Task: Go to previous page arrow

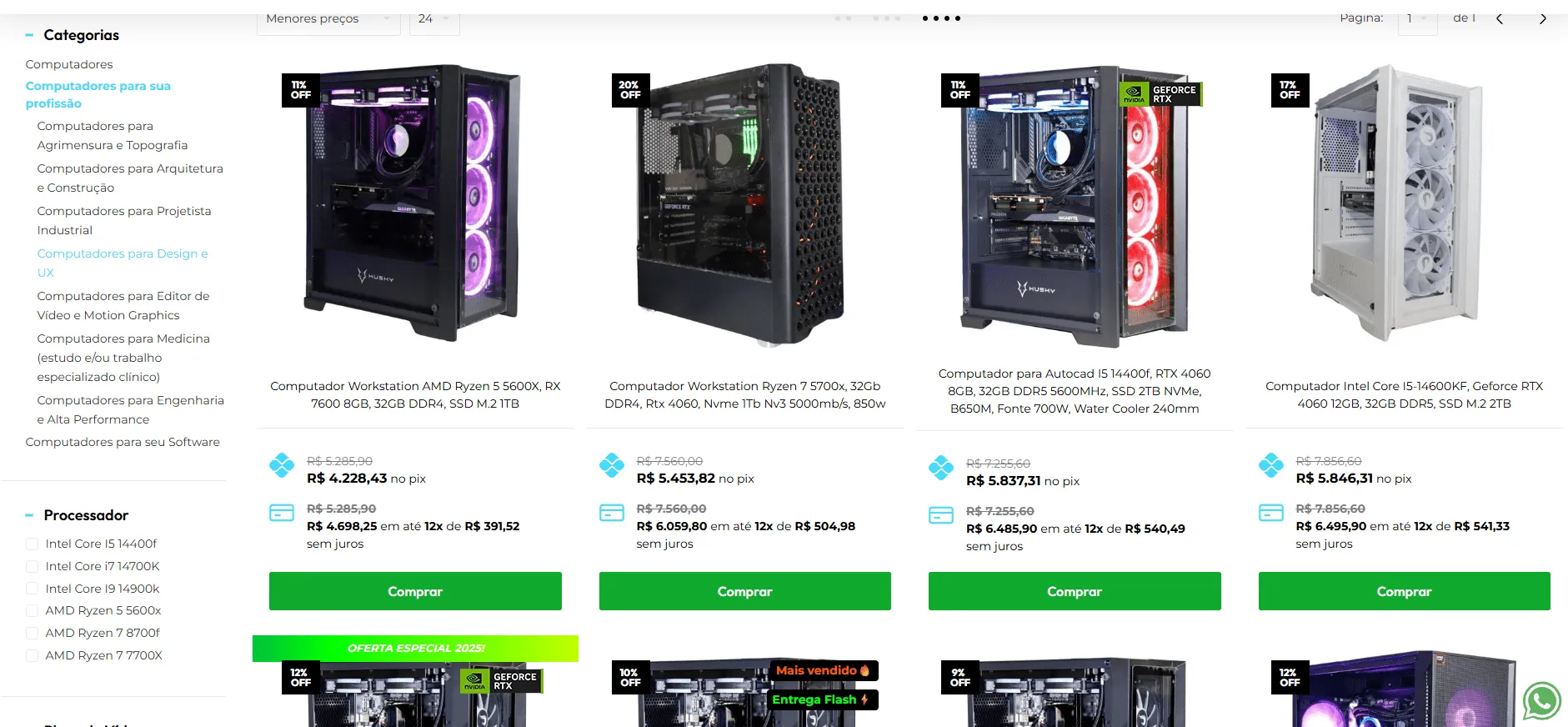Action: pos(1500,18)
